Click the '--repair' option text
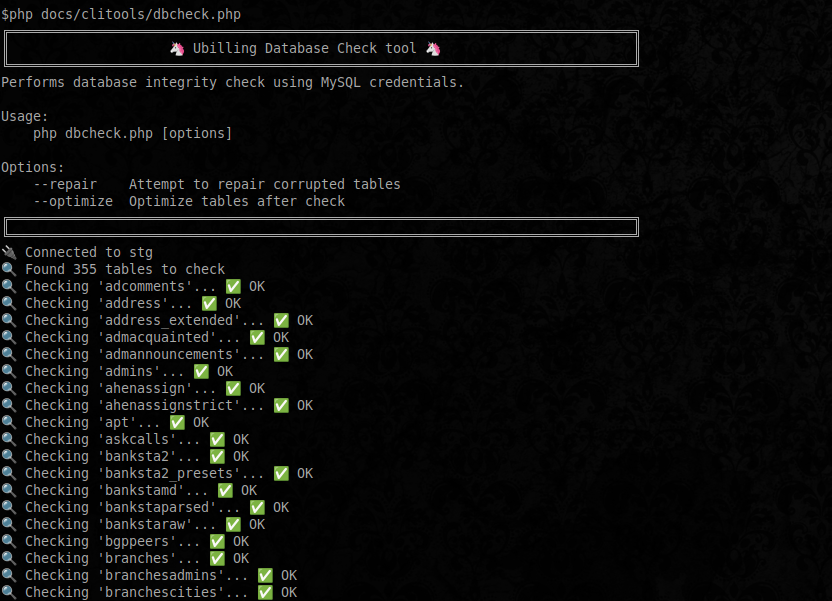Image resolution: width=832 pixels, height=601 pixels. coord(65,184)
